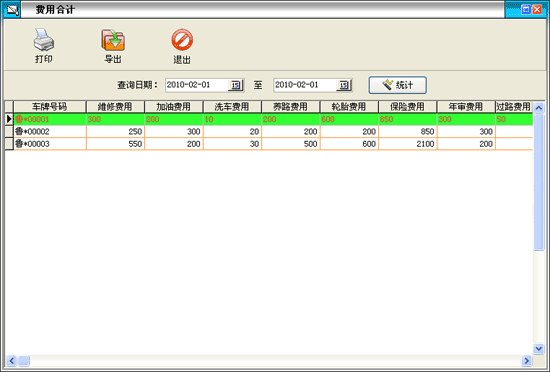
Task: Close the 费用合计 window
Action: [x=537, y=9]
